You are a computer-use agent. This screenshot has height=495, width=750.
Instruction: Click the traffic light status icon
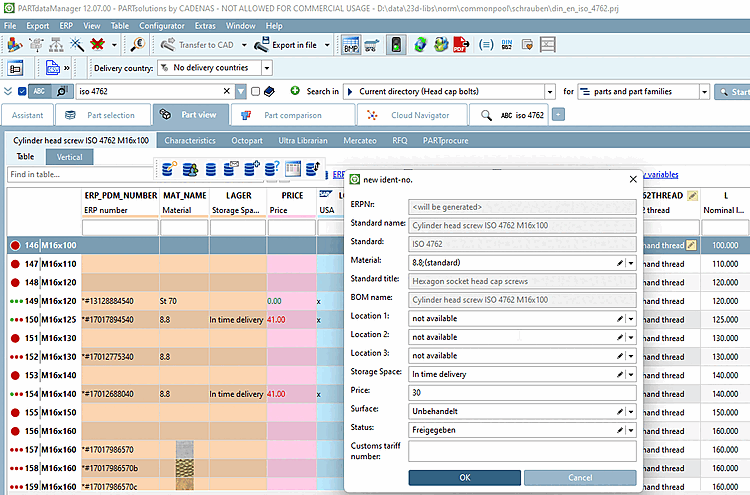tap(396, 45)
